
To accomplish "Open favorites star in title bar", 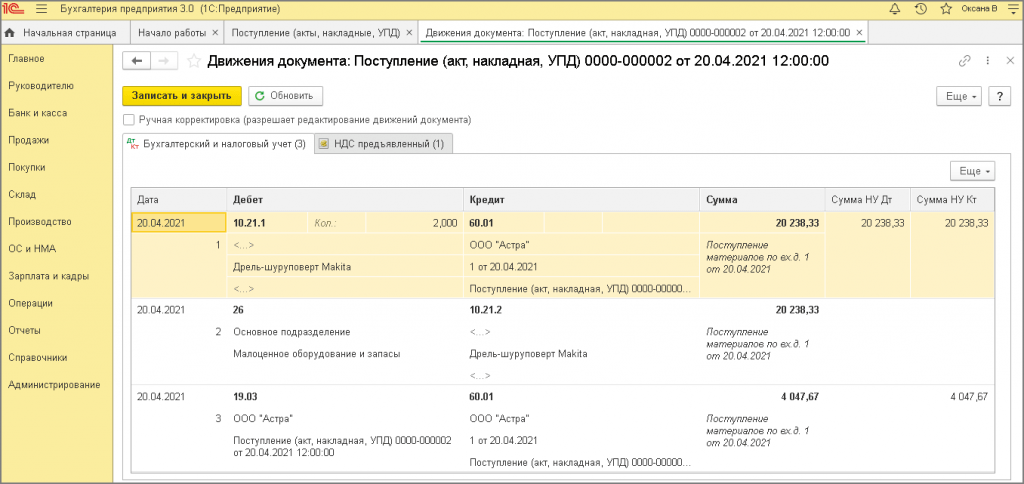I will point(944,9).
